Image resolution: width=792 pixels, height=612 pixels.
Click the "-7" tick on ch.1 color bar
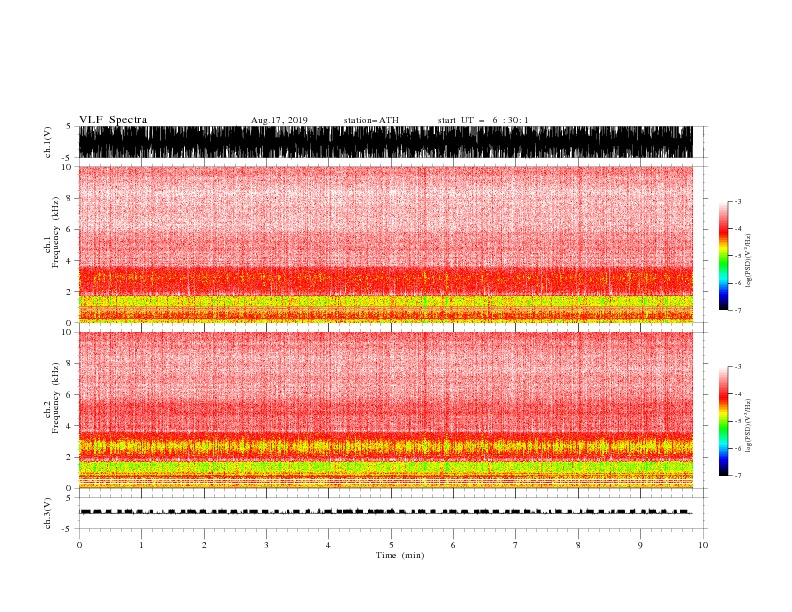click(737, 310)
